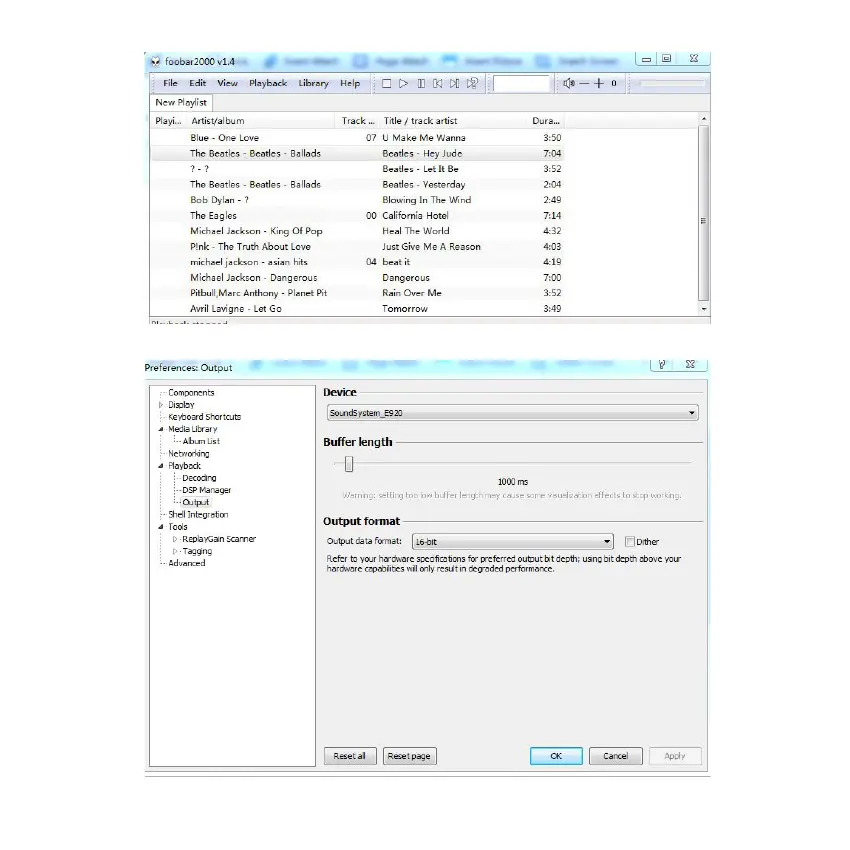Click Artist/album column header

pos(261,121)
